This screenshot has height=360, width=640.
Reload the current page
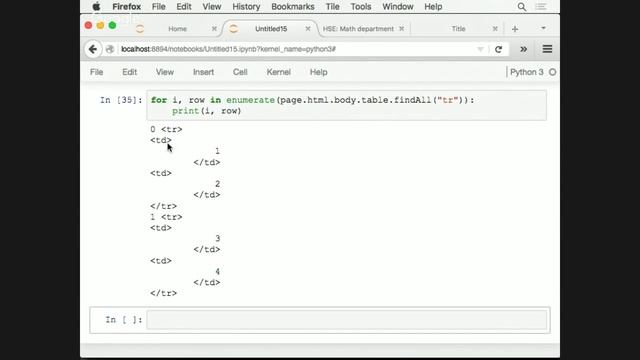[498, 49]
